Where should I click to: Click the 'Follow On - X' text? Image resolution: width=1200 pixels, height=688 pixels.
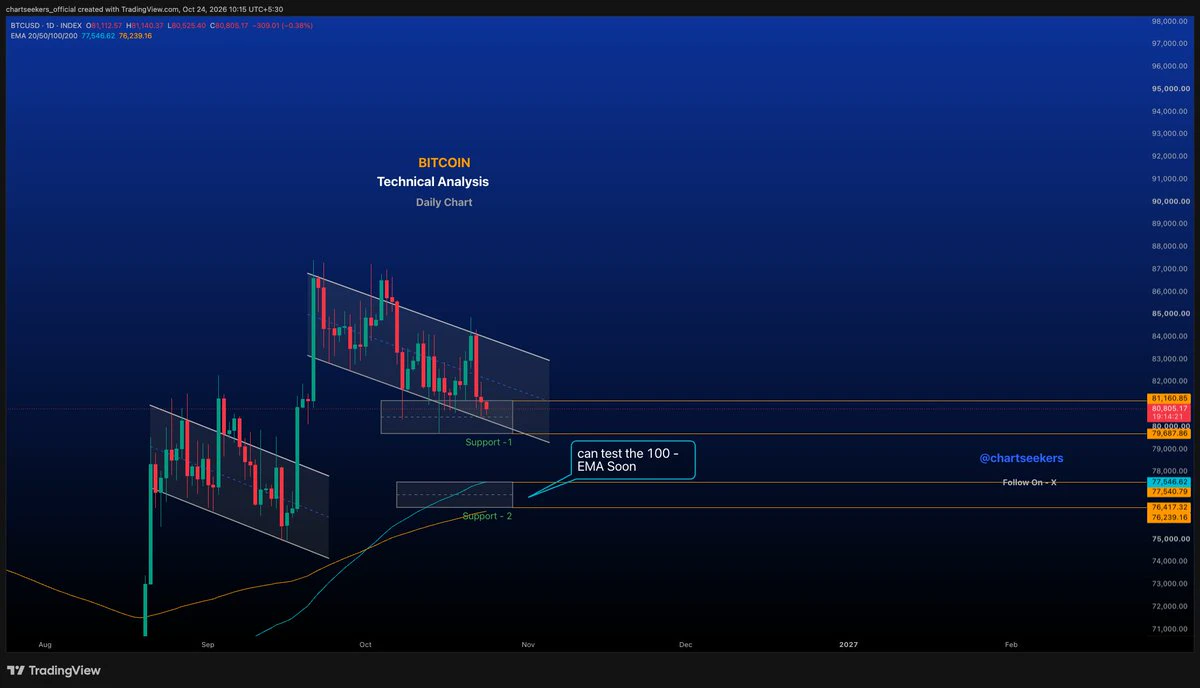coord(1029,482)
